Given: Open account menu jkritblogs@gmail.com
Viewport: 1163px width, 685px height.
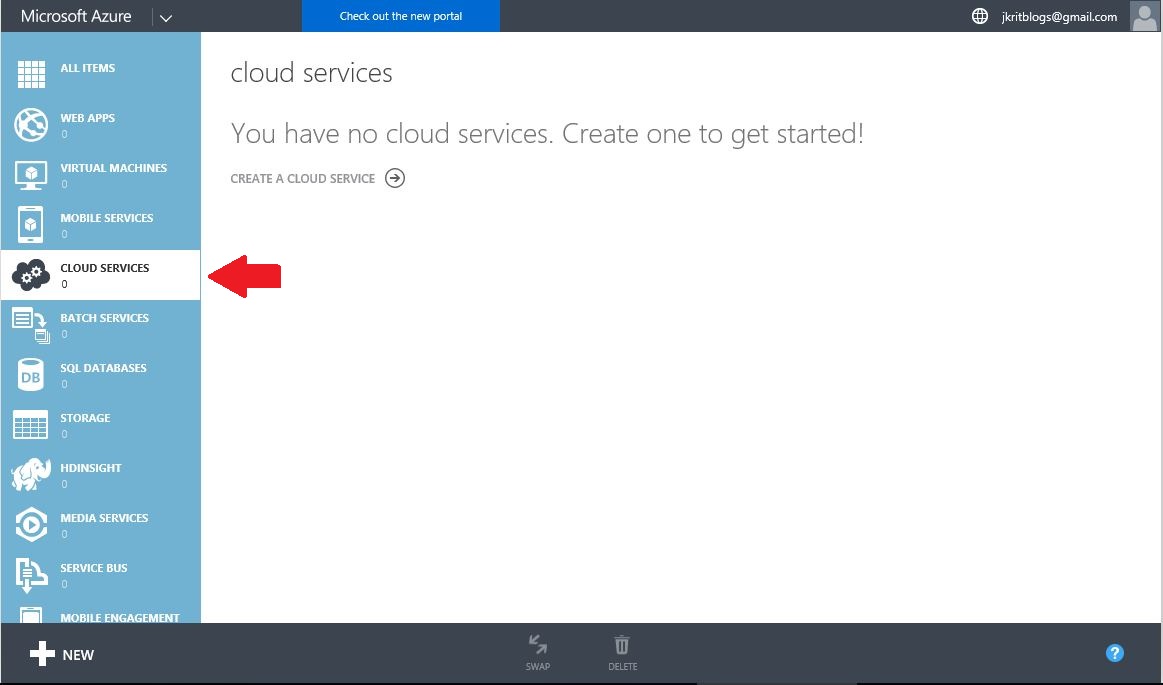Looking at the screenshot, I should pos(1059,17).
